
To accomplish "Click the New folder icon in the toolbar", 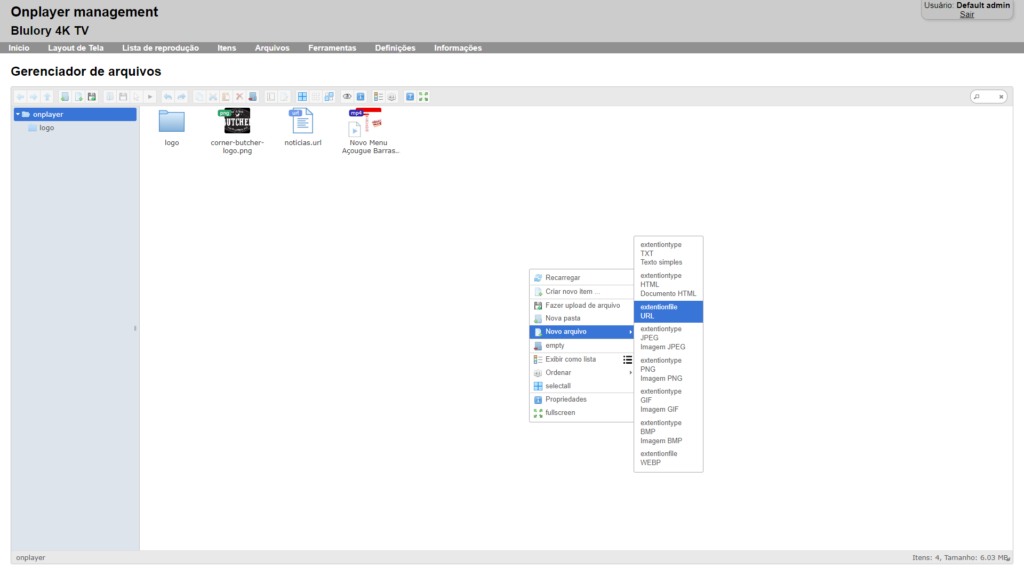I will (x=65, y=97).
